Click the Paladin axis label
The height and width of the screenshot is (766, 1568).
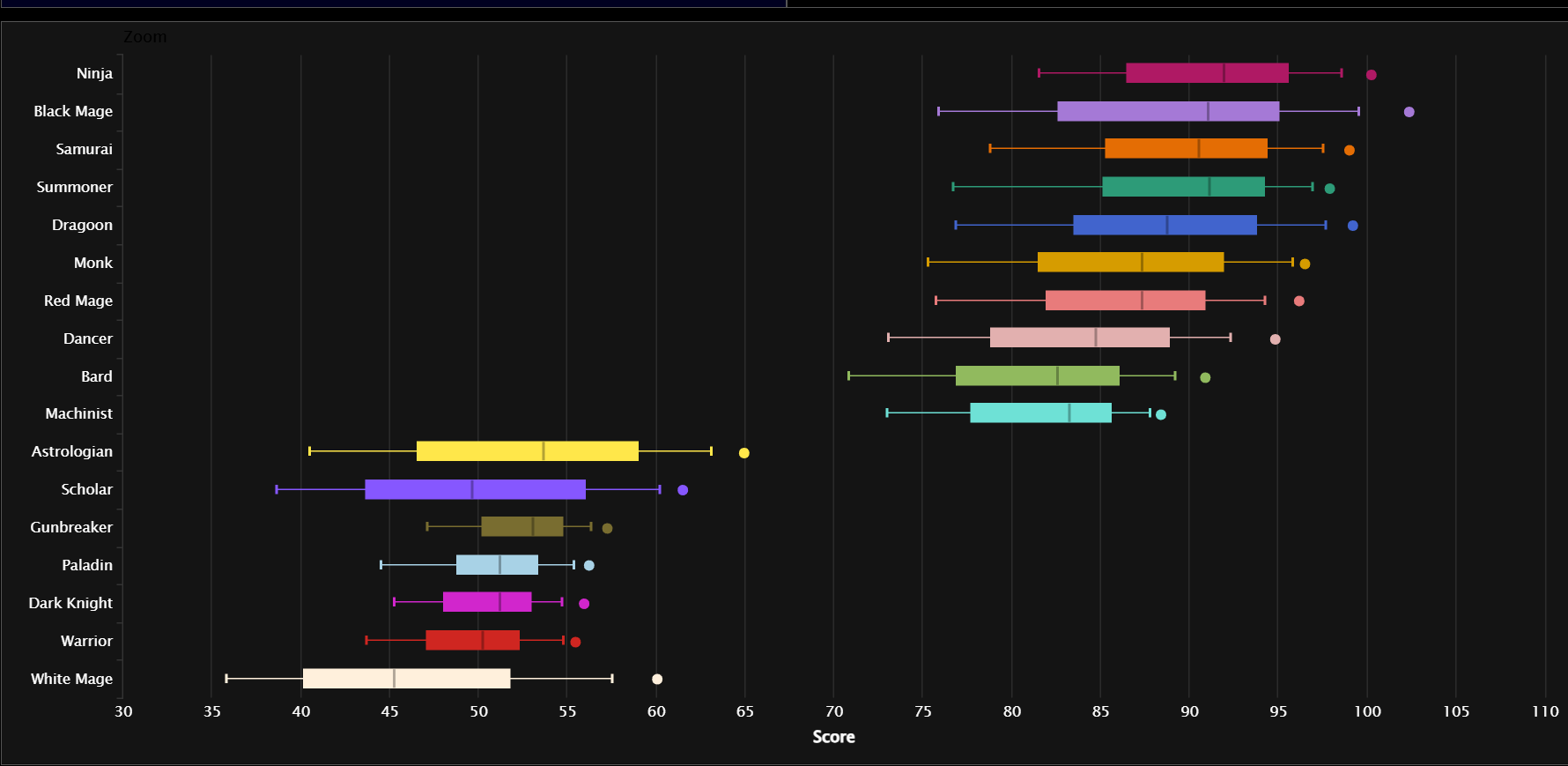pyautogui.click(x=87, y=565)
